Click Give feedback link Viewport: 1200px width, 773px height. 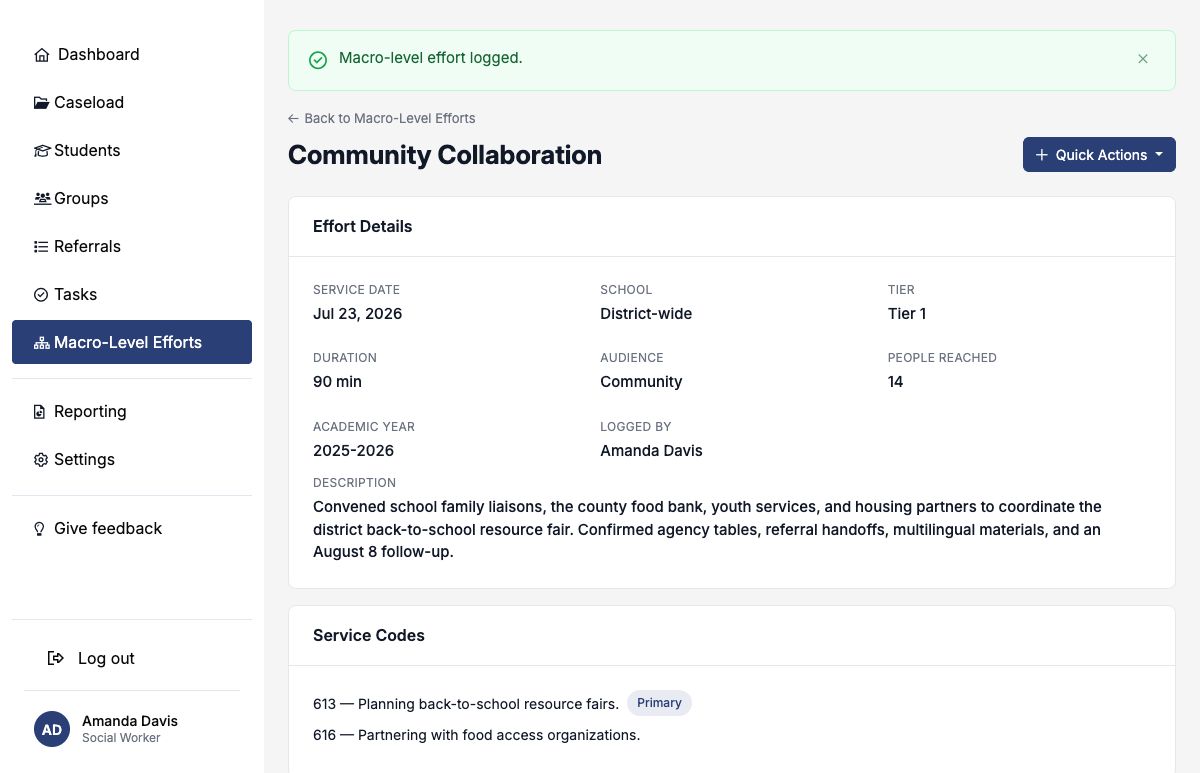click(x=132, y=528)
